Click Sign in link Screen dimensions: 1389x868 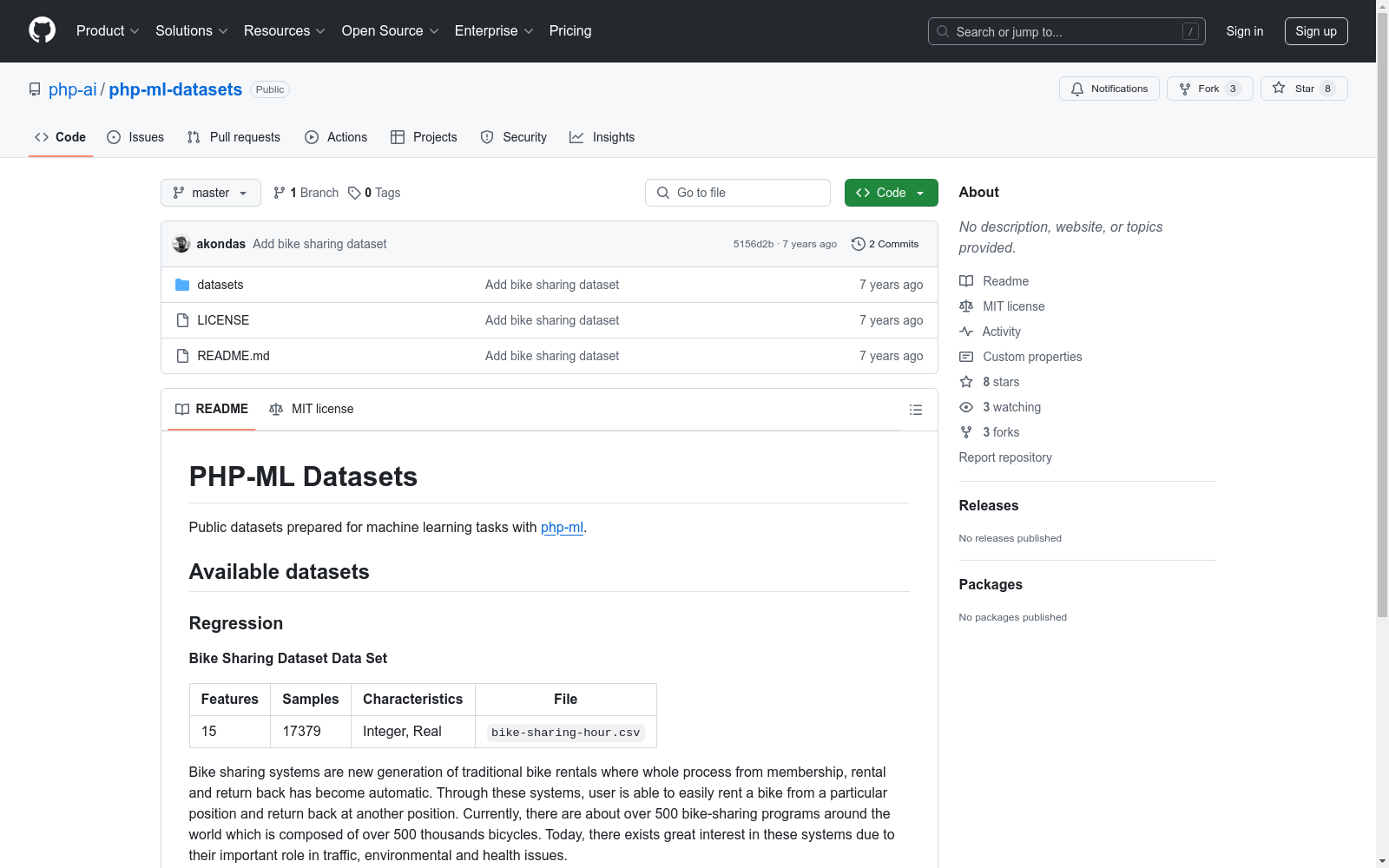point(1245,31)
